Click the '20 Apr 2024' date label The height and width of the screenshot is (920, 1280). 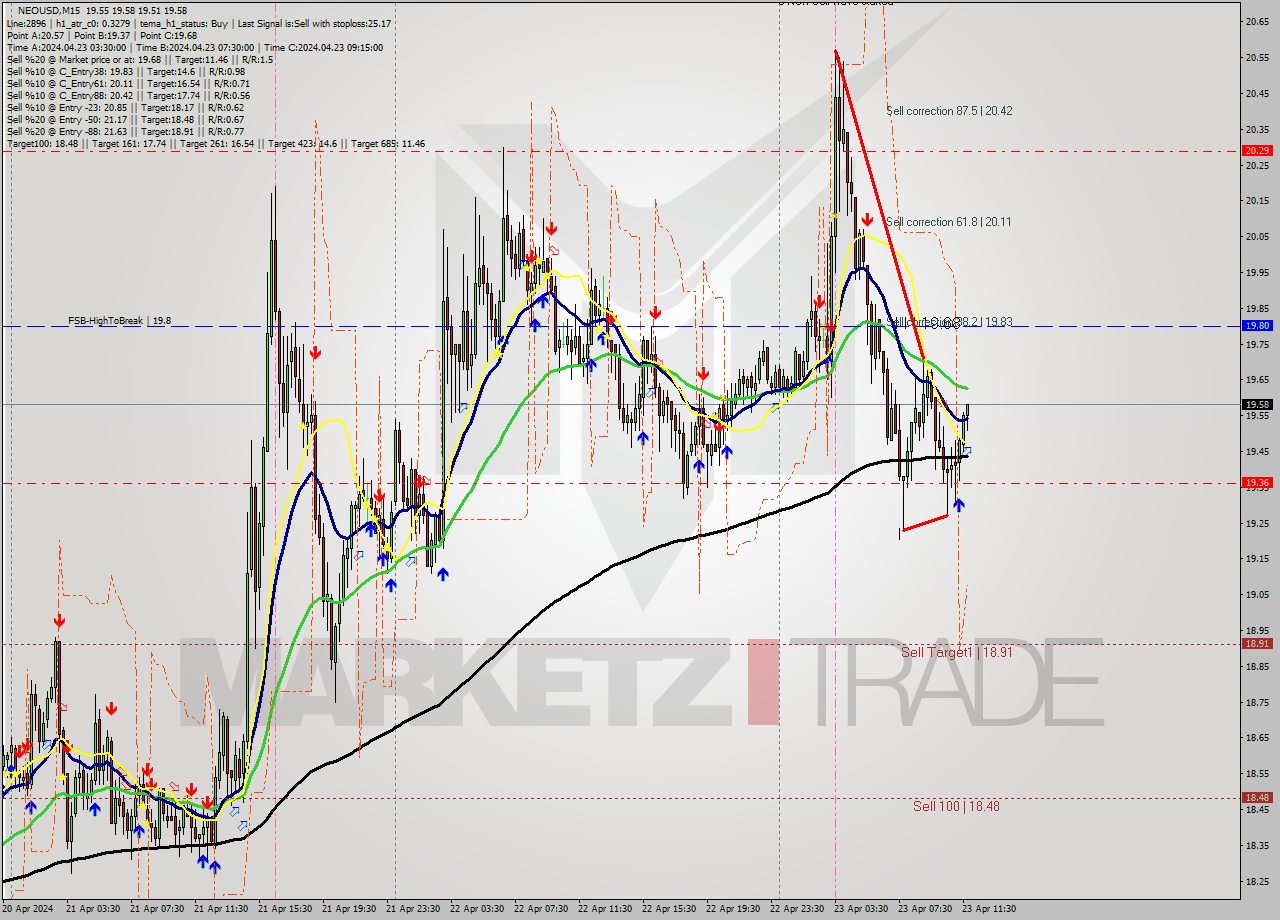27,909
